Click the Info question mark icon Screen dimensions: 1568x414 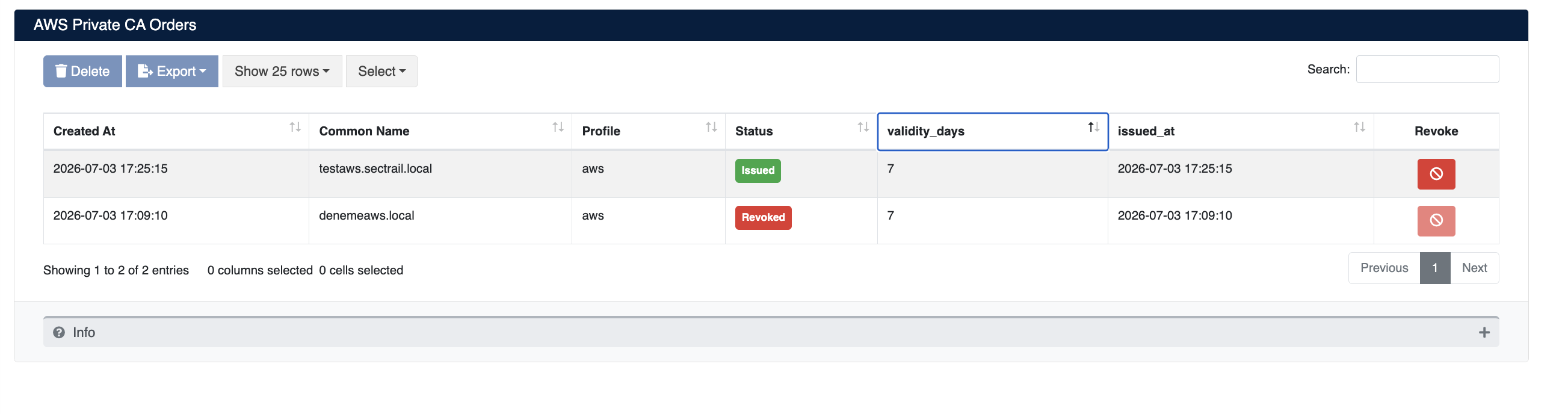click(59, 332)
